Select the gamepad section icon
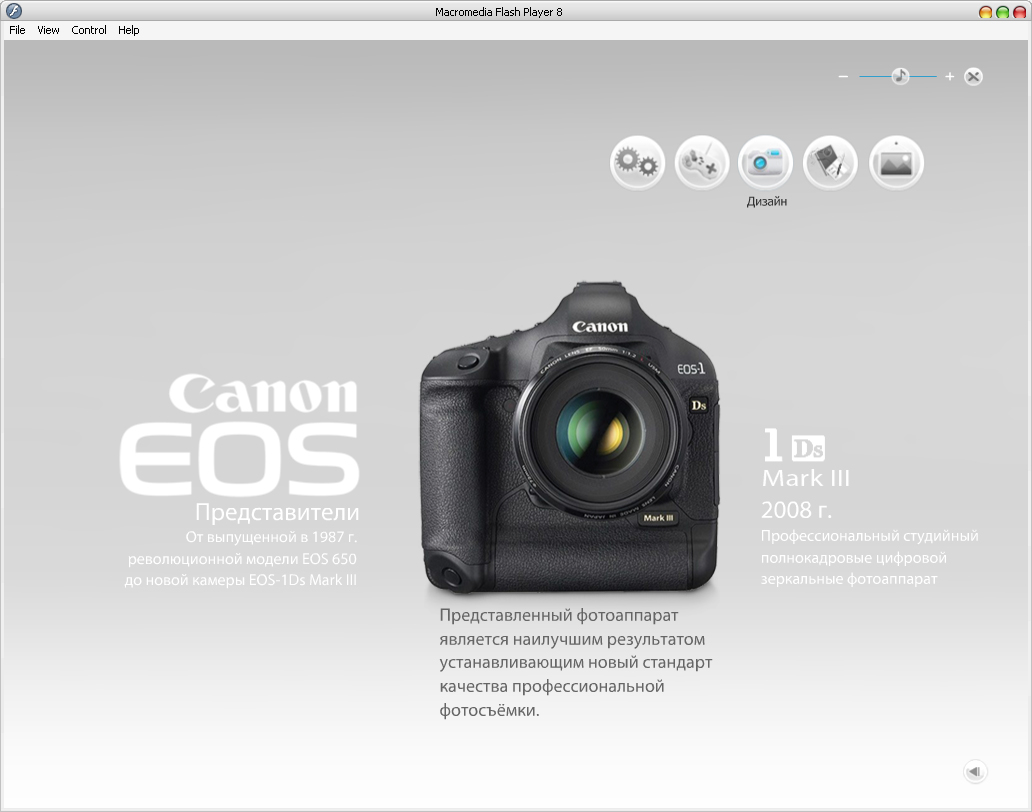This screenshot has height=812, width=1032. pyautogui.click(x=702, y=162)
